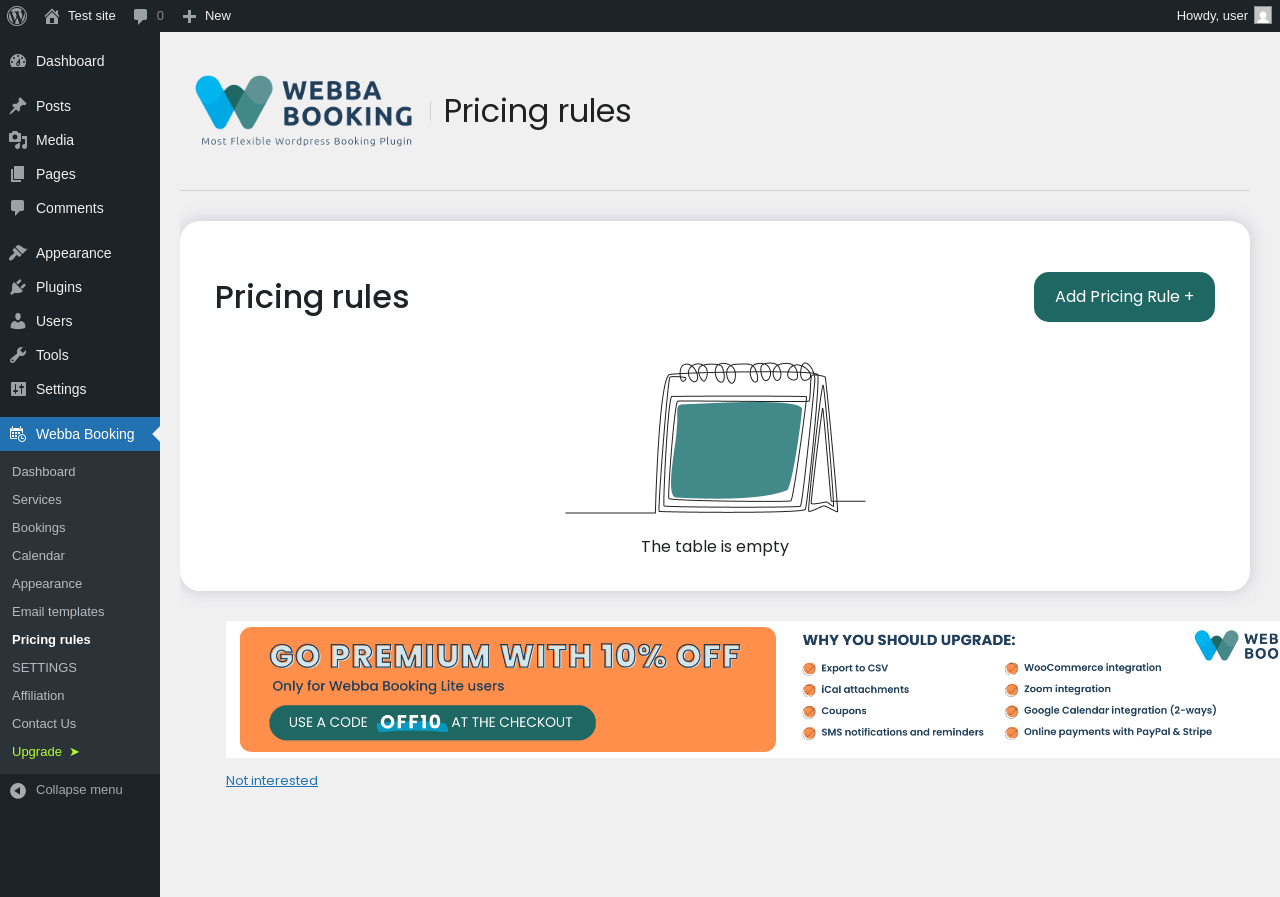Screen dimensions: 1280x897
Task: Select the Plugins plug icon
Action: [x=18, y=287]
